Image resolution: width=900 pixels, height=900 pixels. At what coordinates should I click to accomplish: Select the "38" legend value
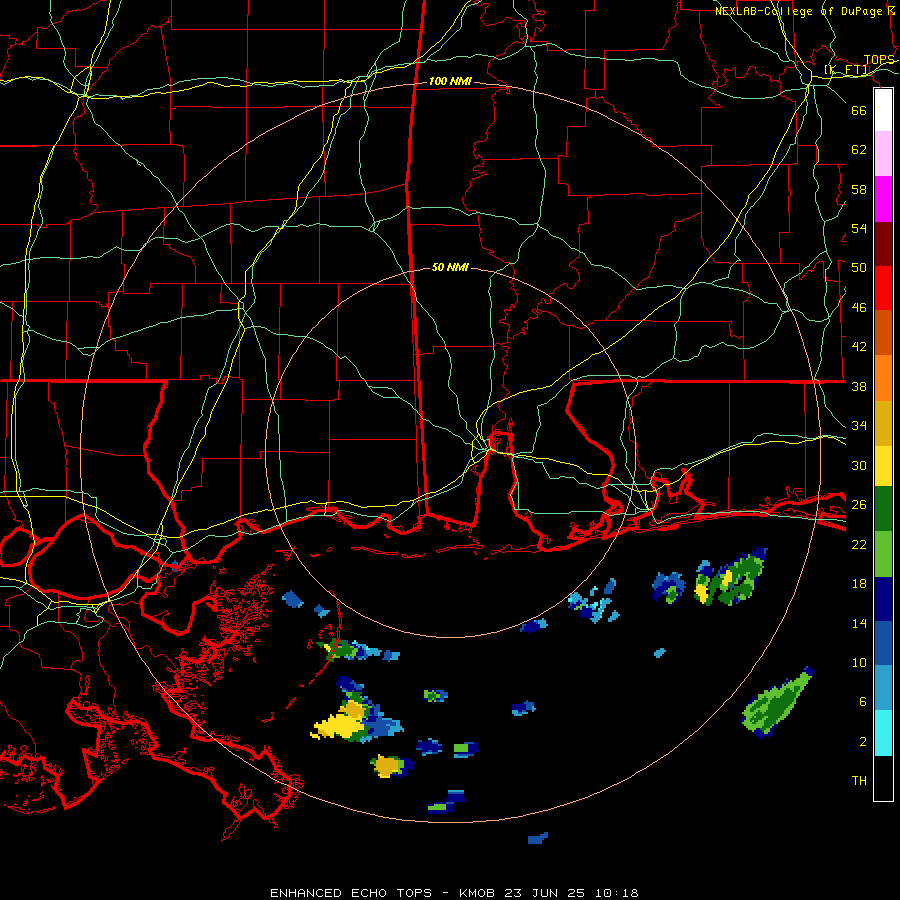[x=859, y=386]
